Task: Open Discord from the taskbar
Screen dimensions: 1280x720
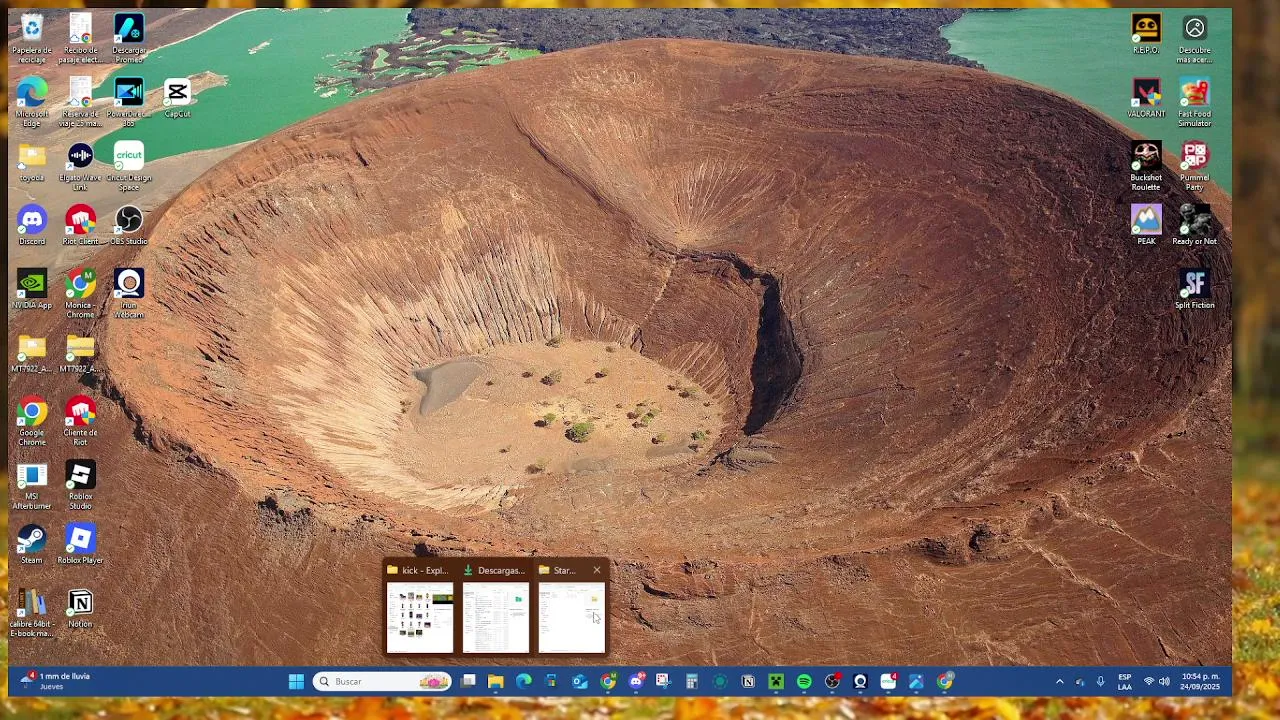Action: pyautogui.click(x=636, y=682)
